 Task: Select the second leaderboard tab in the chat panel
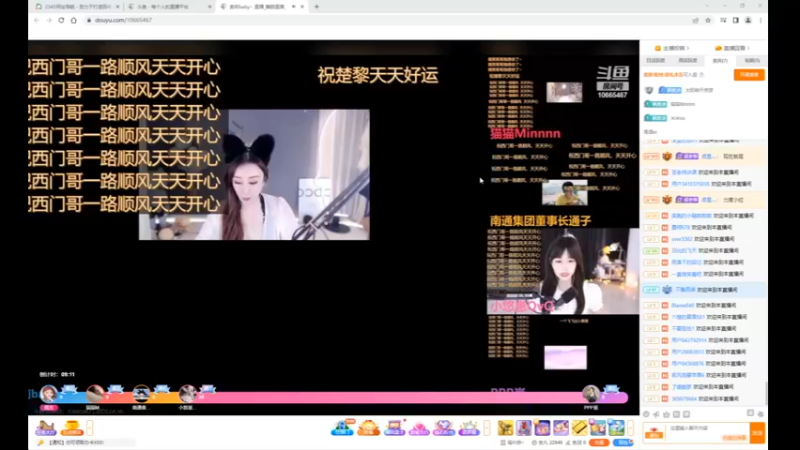click(x=687, y=60)
